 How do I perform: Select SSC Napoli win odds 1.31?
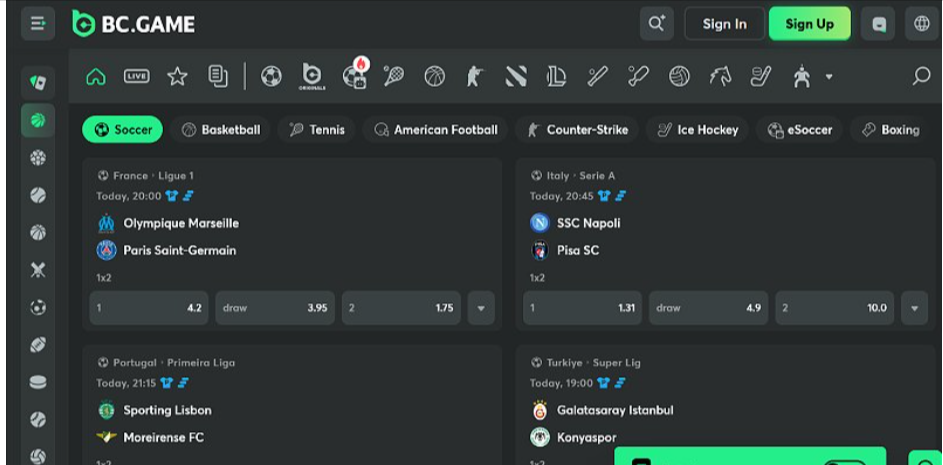point(583,308)
